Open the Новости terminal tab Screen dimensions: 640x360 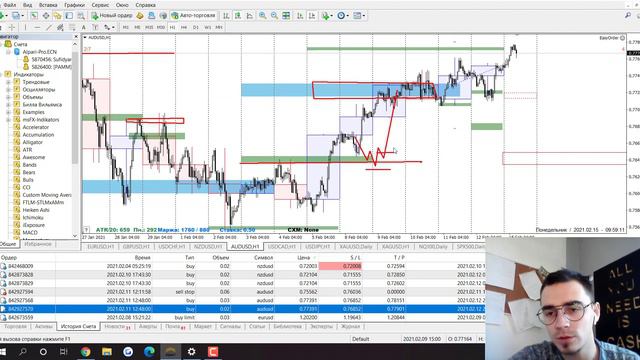[117, 327]
